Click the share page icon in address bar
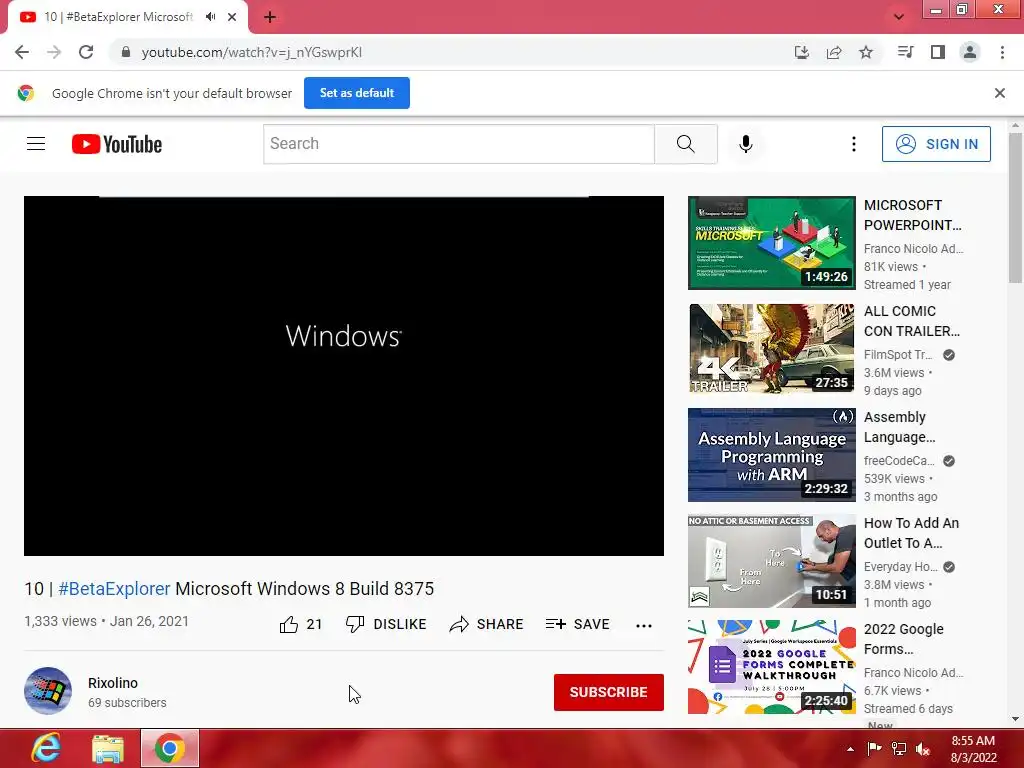Viewport: 1024px width, 768px height. [834, 52]
